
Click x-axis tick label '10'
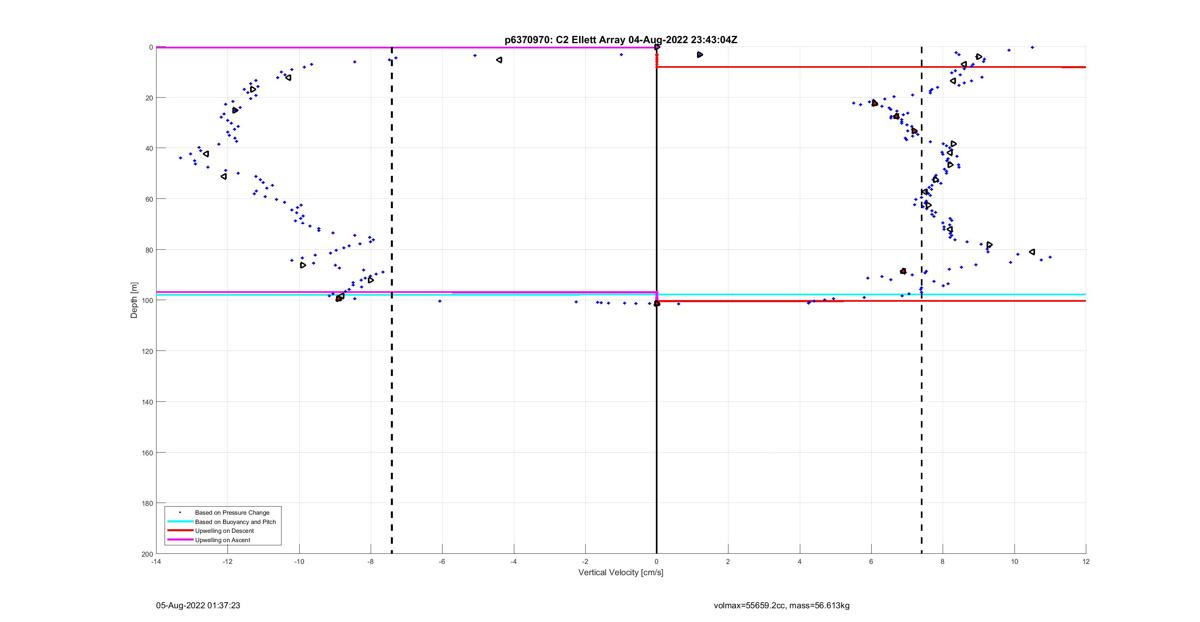pyautogui.click(x=1014, y=562)
